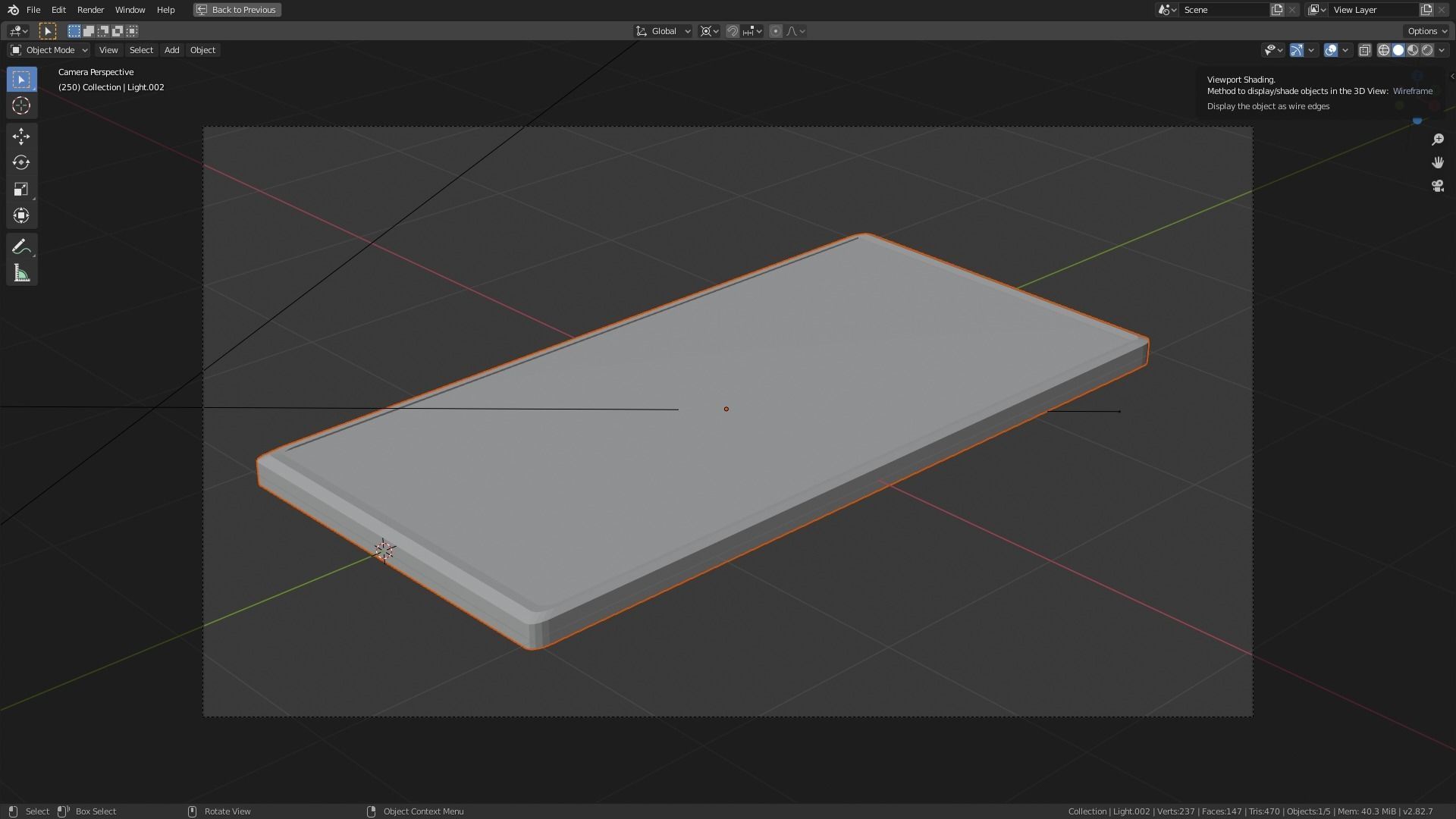The width and height of the screenshot is (1456, 819).
Task: Open the shading options dropdown arrow
Action: click(1442, 50)
